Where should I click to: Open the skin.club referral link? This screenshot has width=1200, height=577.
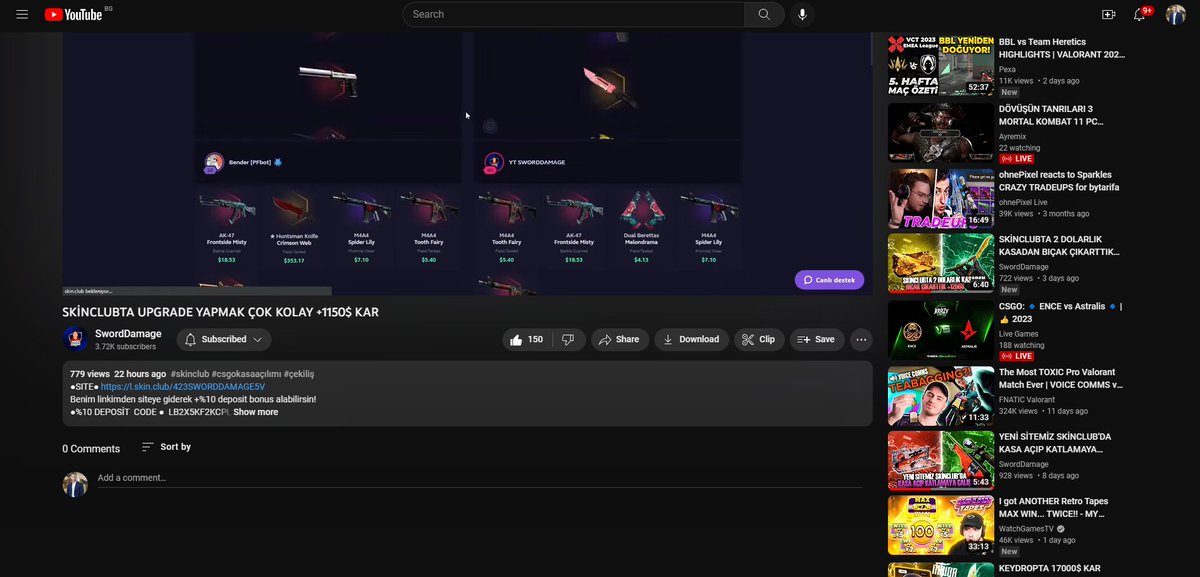pos(183,386)
